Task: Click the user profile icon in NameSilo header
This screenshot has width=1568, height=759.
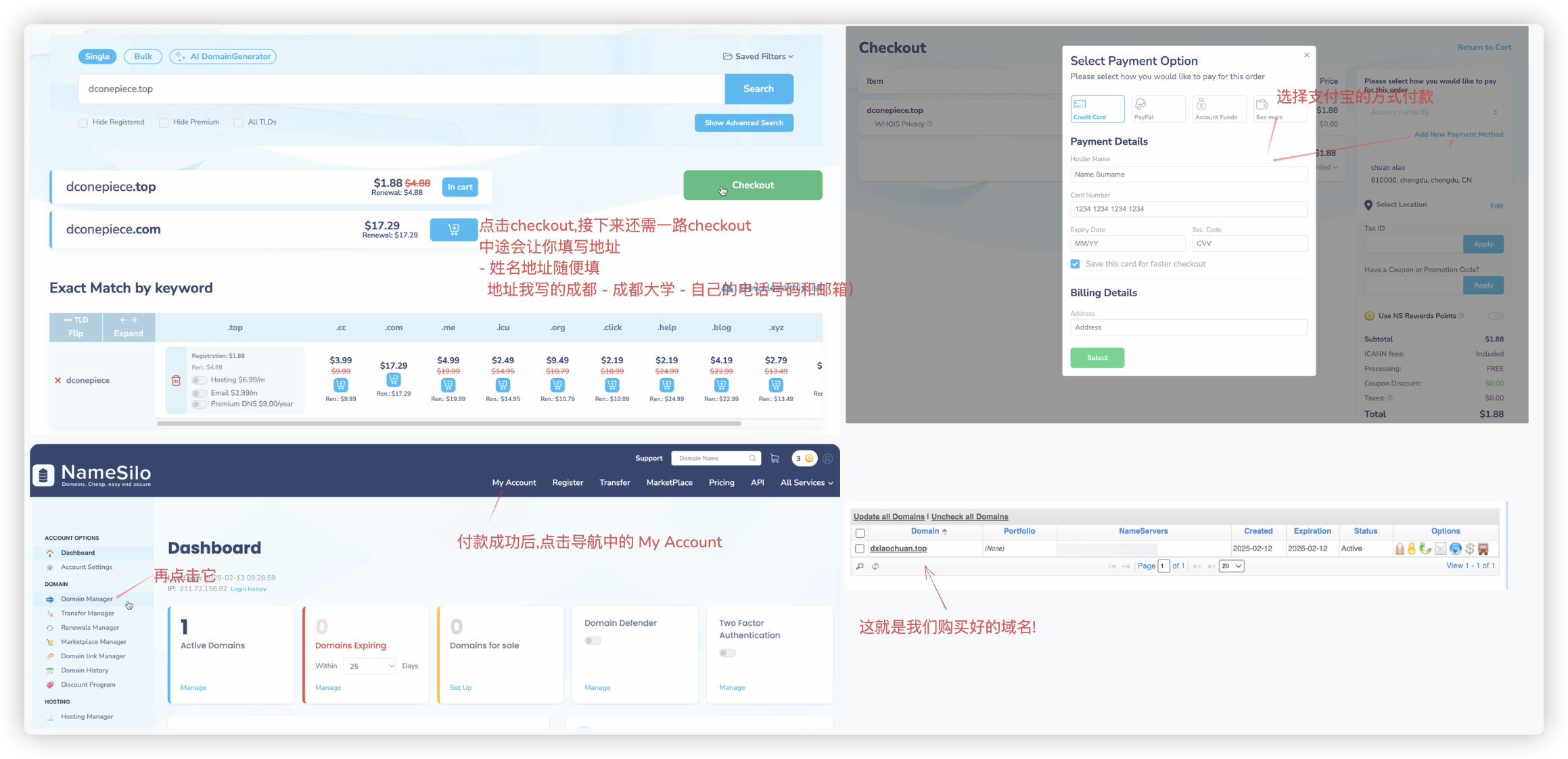Action: (827, 459)
